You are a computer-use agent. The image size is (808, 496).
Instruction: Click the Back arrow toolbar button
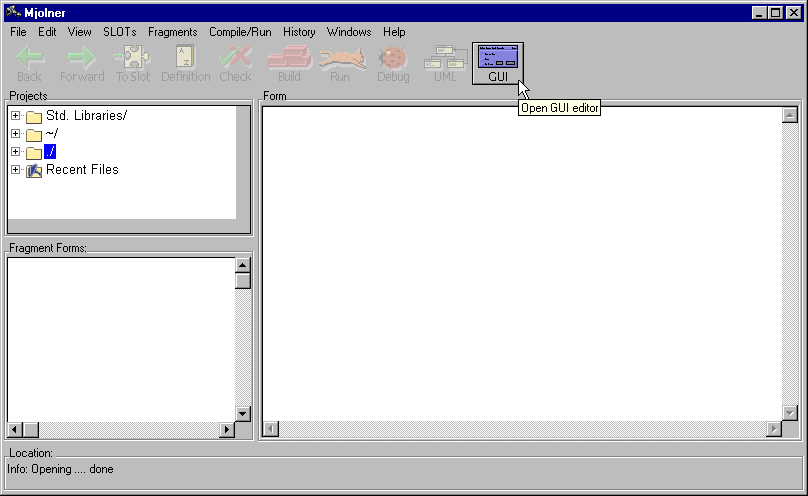click(x=30, y=63)
